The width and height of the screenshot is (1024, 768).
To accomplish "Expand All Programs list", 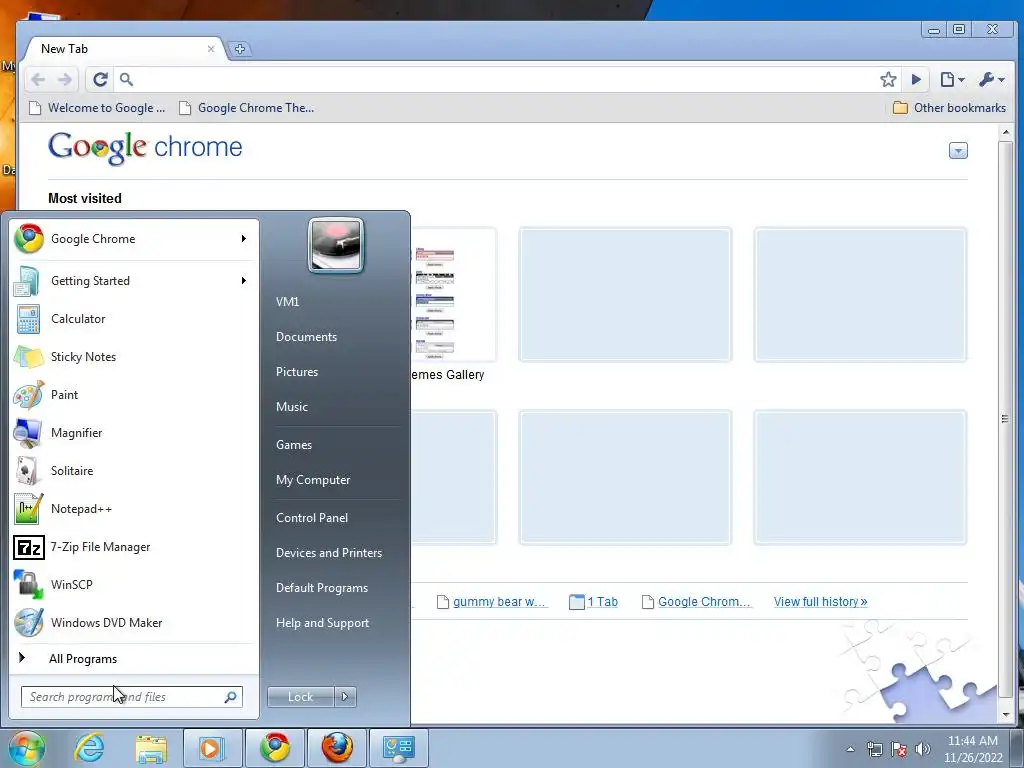I will tap(134, 659).
